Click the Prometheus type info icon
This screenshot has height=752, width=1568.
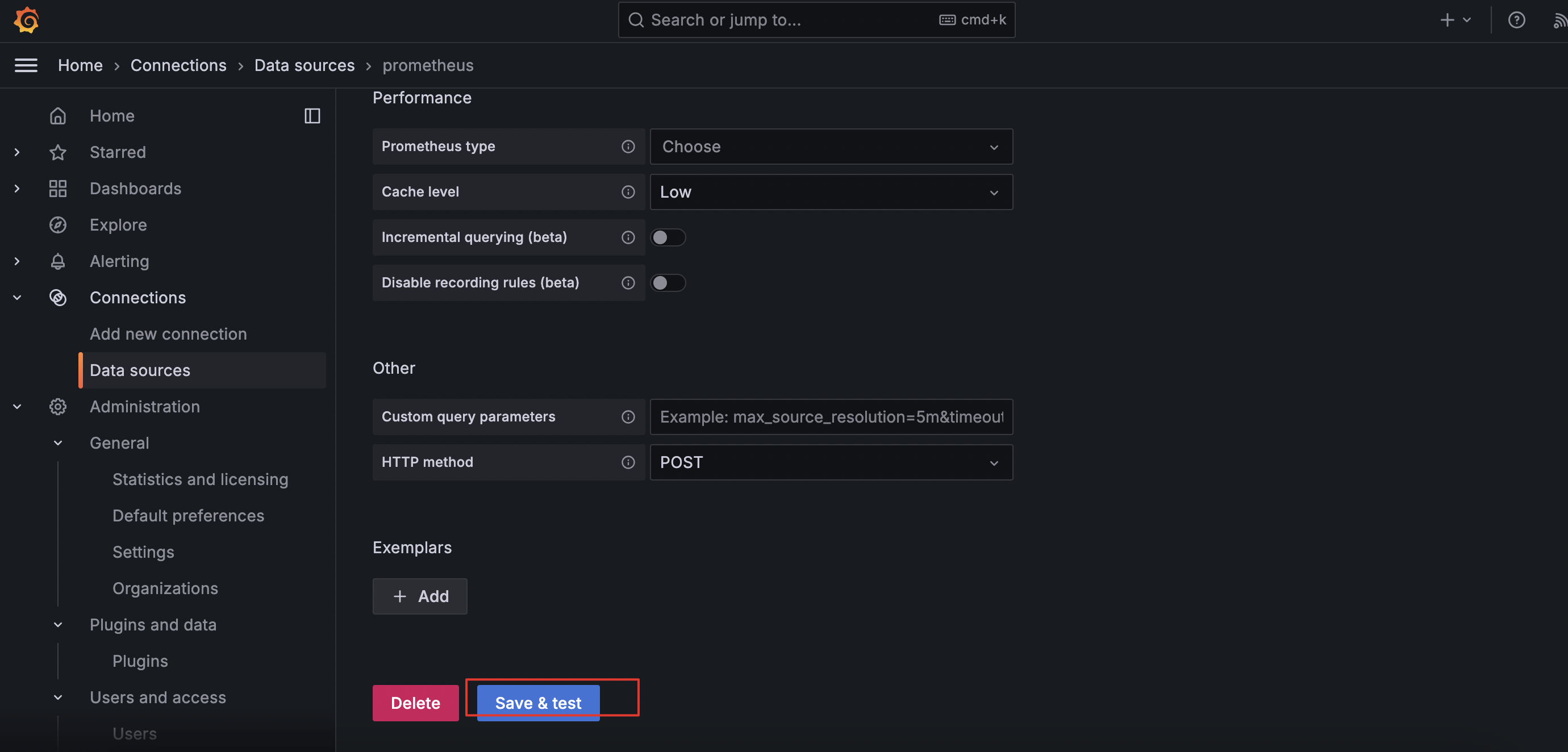pyautogui.click(x=628, y=147)
